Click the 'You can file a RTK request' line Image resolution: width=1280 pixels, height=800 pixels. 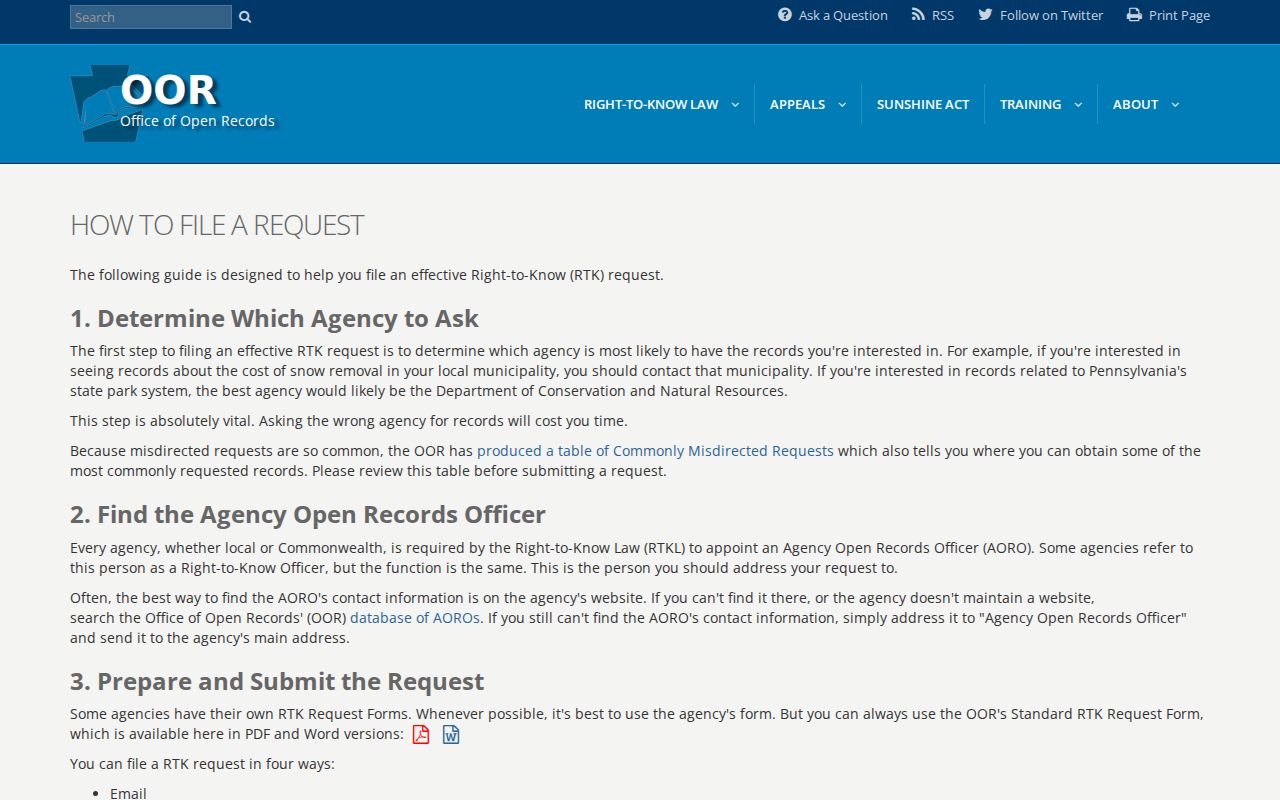tap(202, 764)
